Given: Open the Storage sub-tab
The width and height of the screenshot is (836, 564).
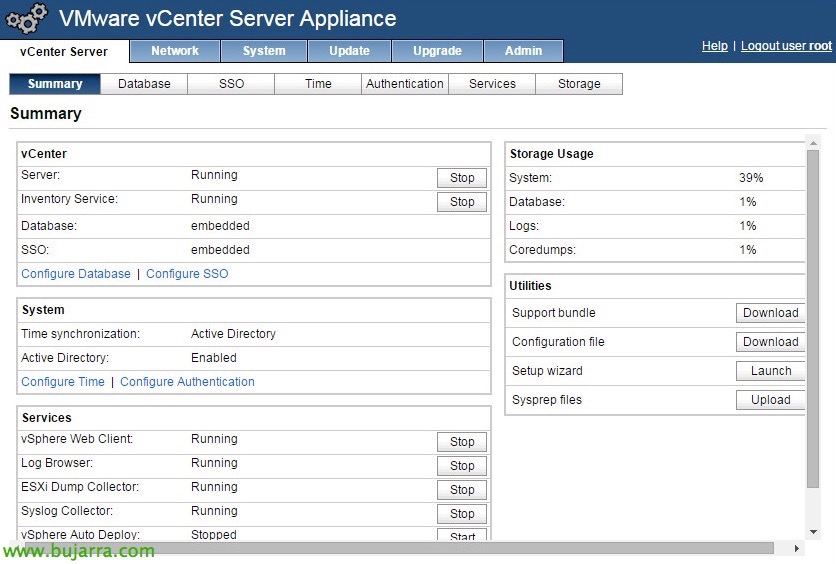Looking at the screenshot, I should [x=579, y=84].
